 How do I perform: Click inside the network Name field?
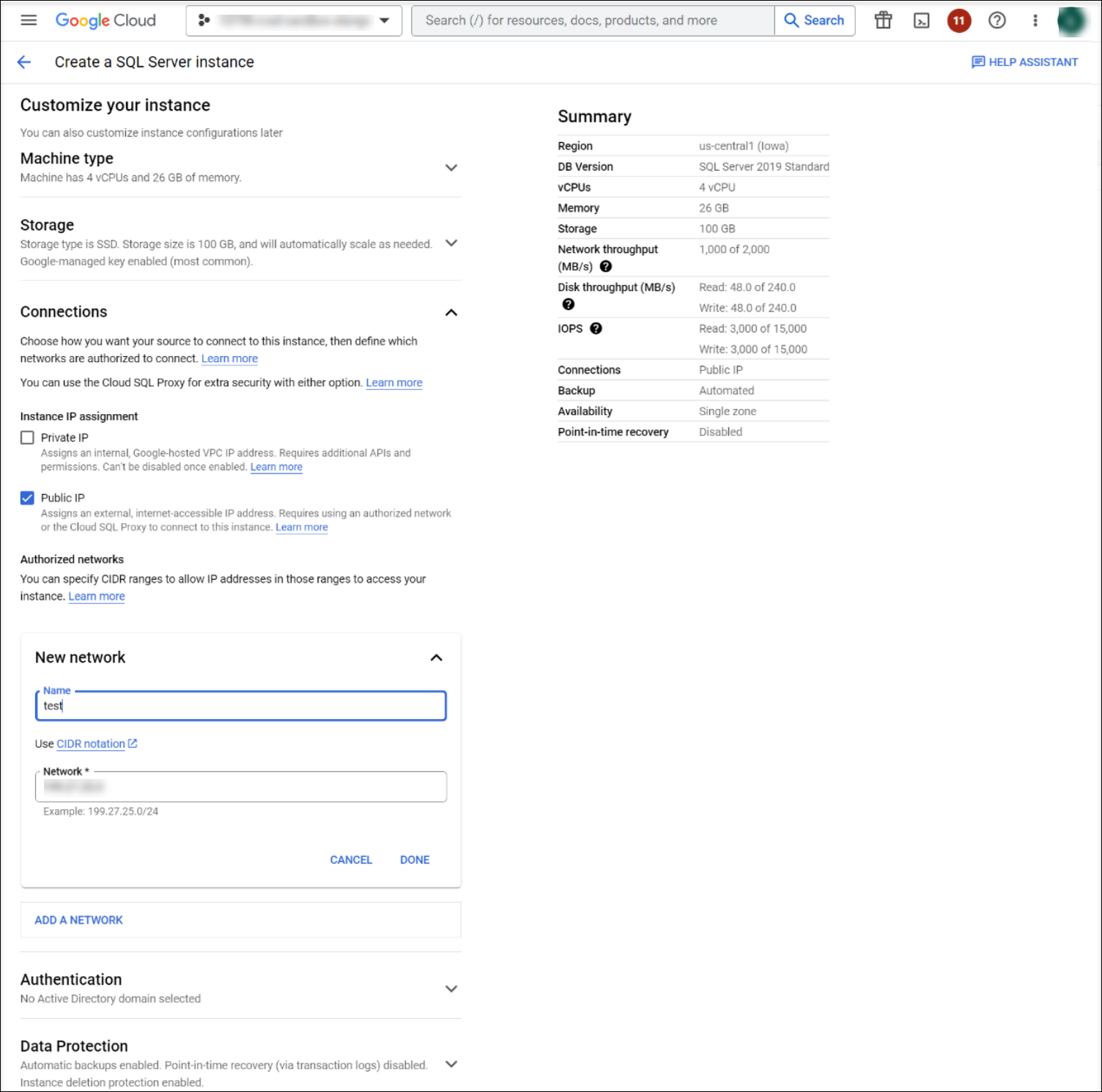(x=240, y=706)
